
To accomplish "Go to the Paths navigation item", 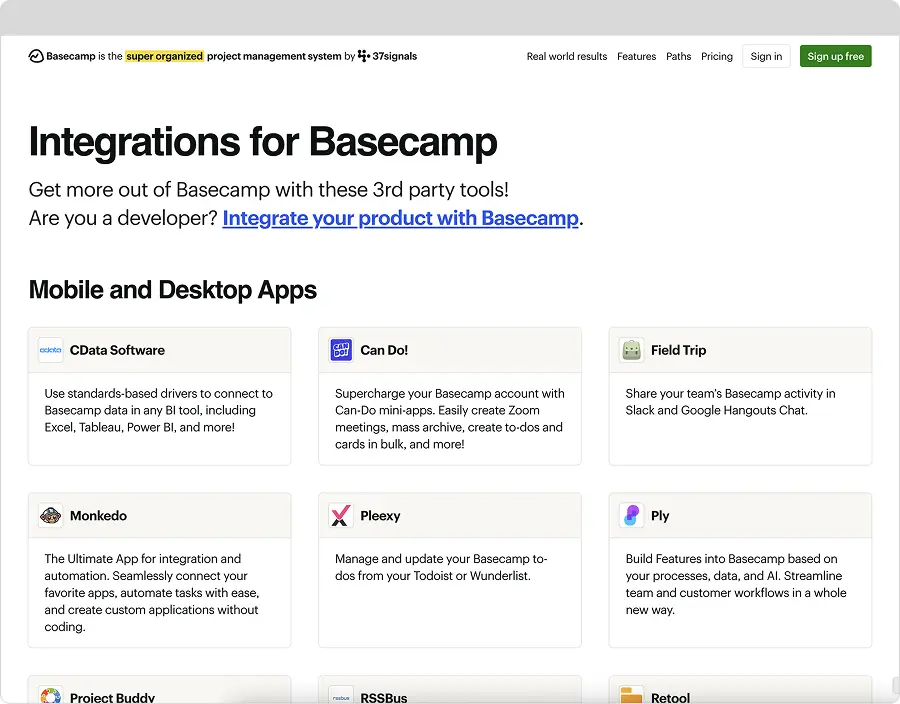I will pos(679,57).
